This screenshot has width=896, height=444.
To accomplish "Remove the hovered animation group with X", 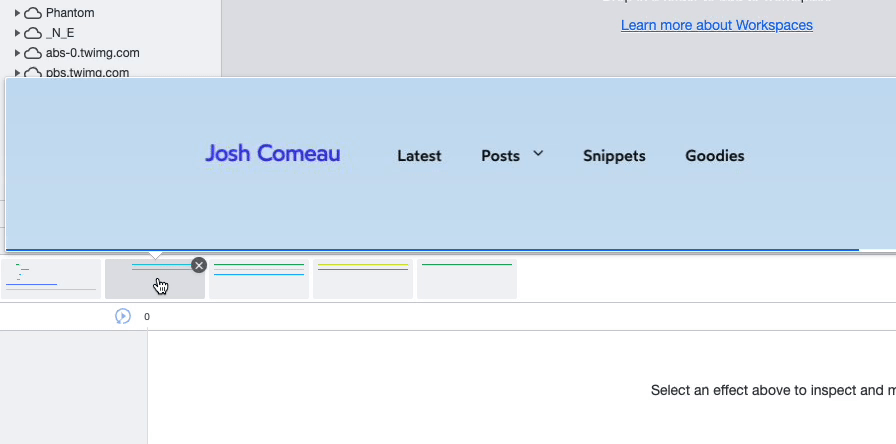I will pyautogui.click(x=198, y=265).
